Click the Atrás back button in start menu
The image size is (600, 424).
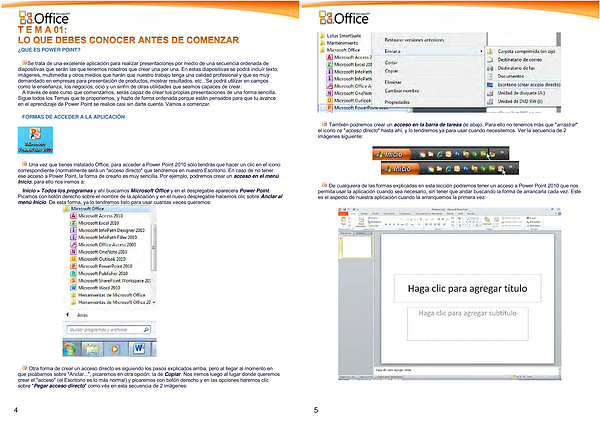tap(78, 315)
